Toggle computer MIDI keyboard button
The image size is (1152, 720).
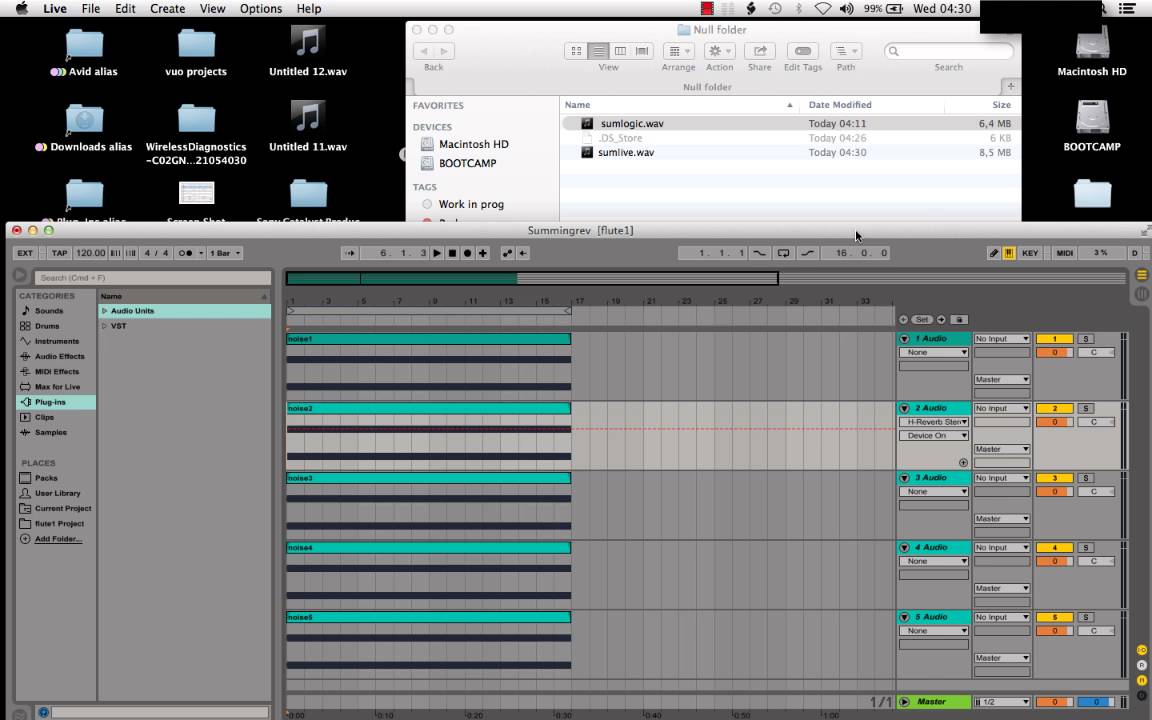(x=1009, y=253)
